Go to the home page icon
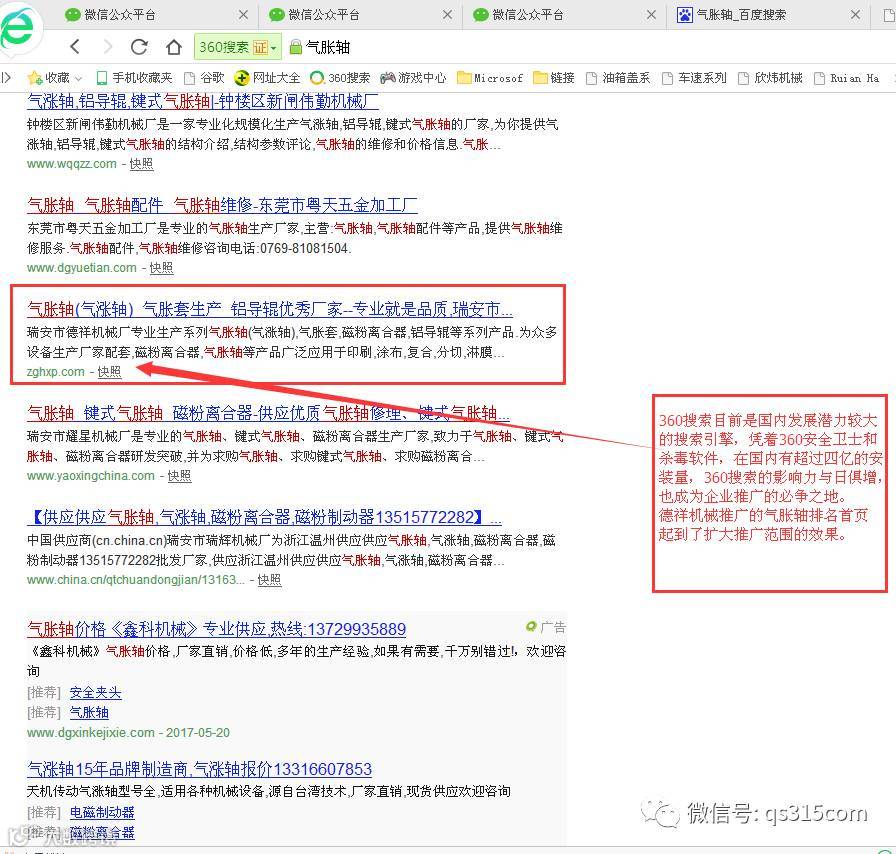 coord(174,46)
